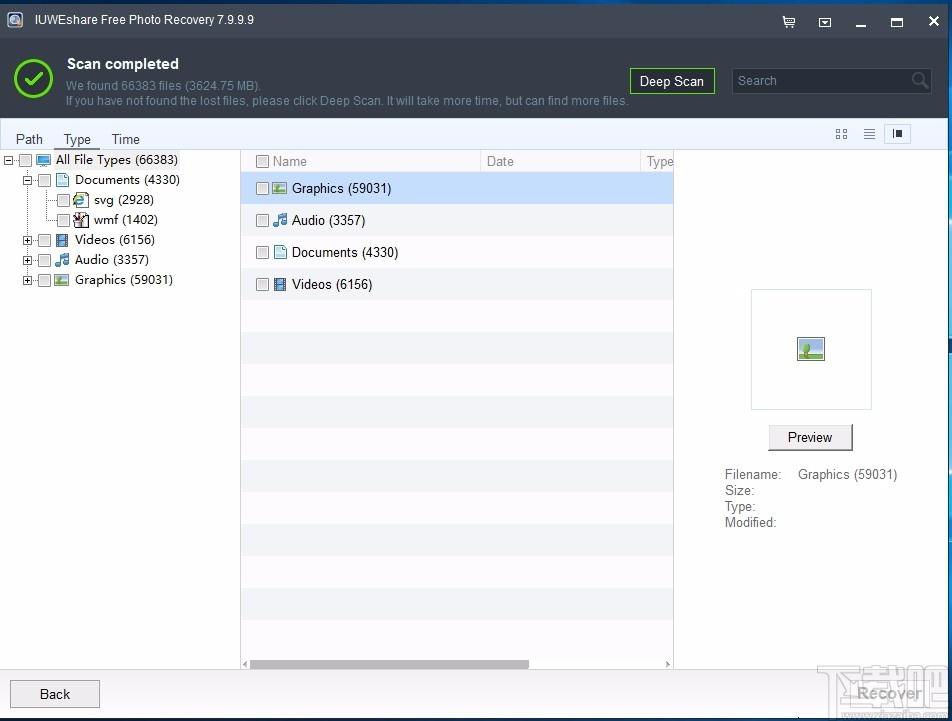The height and width of the screenshot is (721, 952).
Task: Toggle the Name header select-all checkbox
Action: [x=262, y=161]
